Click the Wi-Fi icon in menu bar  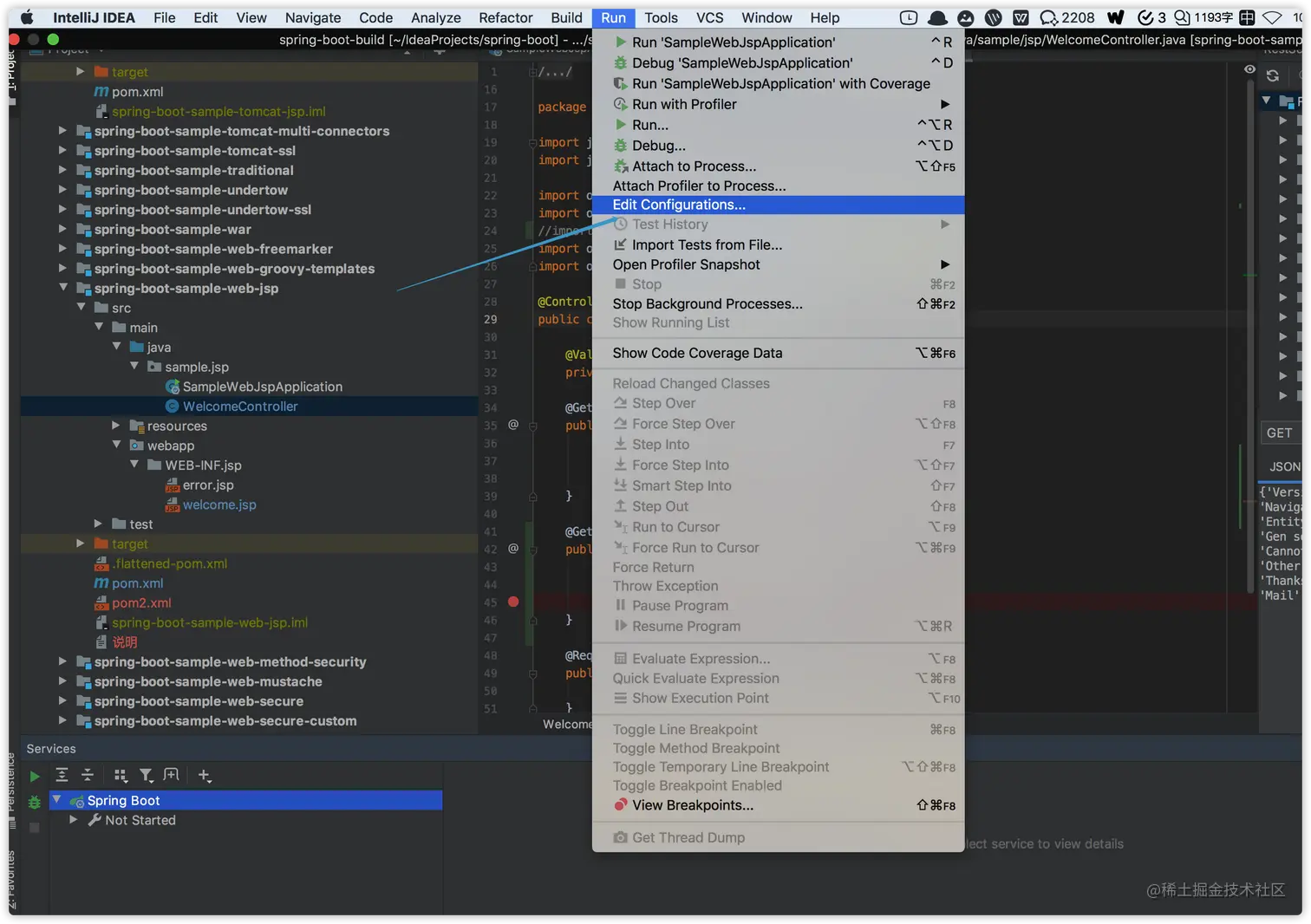pos(1272,17)
